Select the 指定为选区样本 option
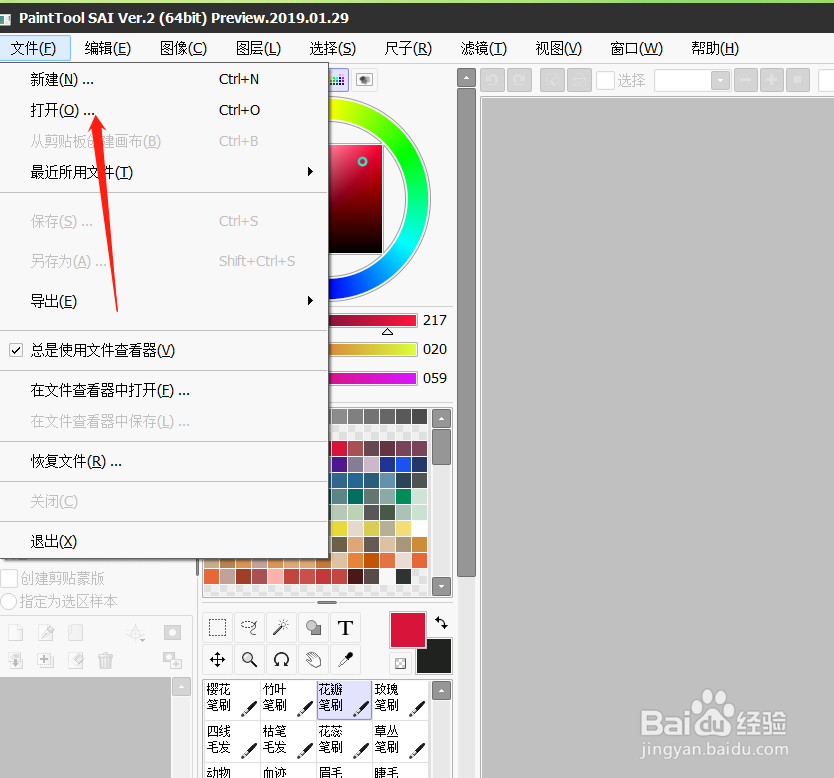This screenshot has width=834, height=778. pyautogui.click(x=9, y=601)
